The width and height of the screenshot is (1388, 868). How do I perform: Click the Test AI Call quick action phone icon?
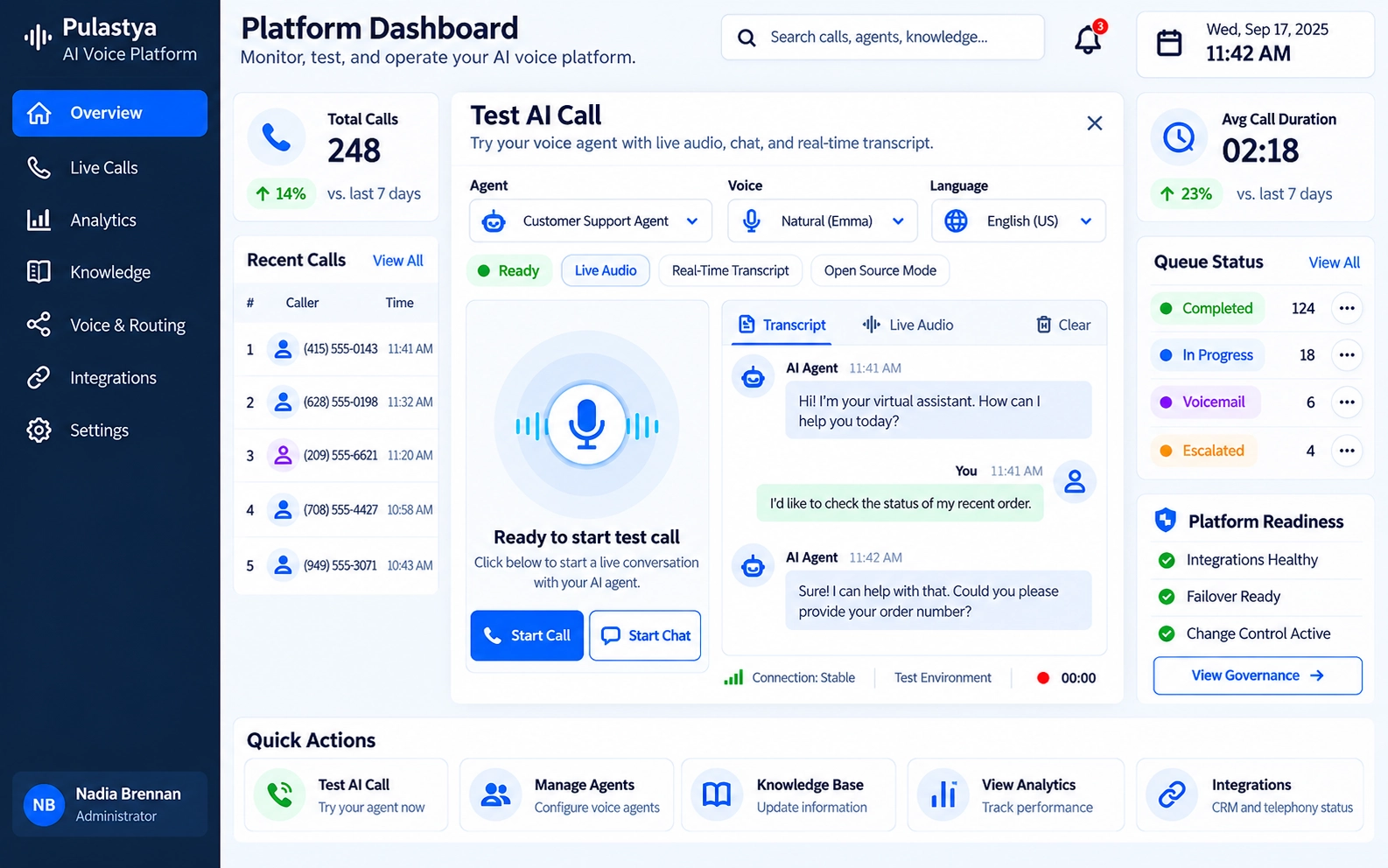280,794
